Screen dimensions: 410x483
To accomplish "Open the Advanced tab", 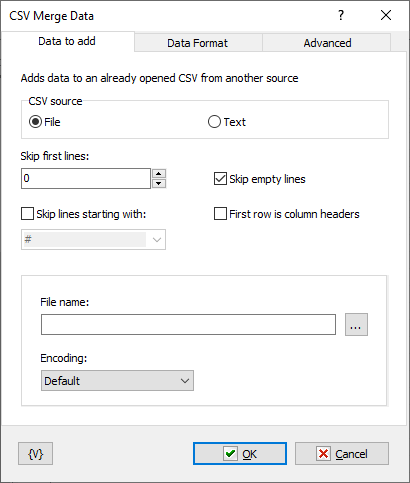I will (x=327, y=43).
